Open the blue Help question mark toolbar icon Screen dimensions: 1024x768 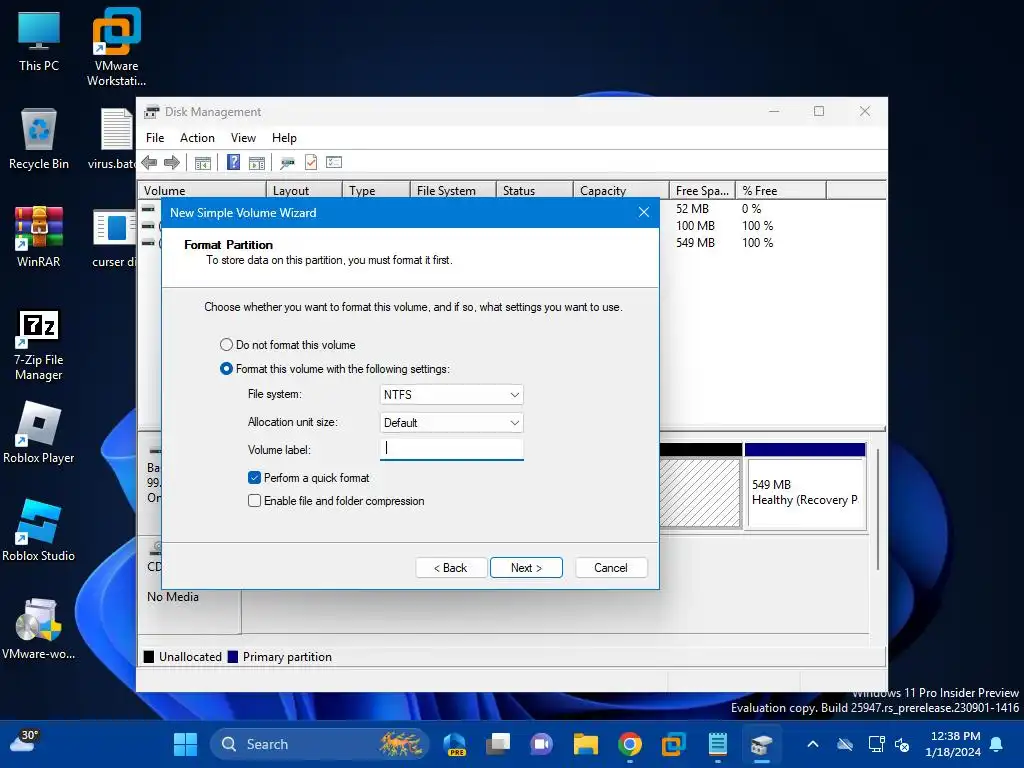(x=234, y=162)
